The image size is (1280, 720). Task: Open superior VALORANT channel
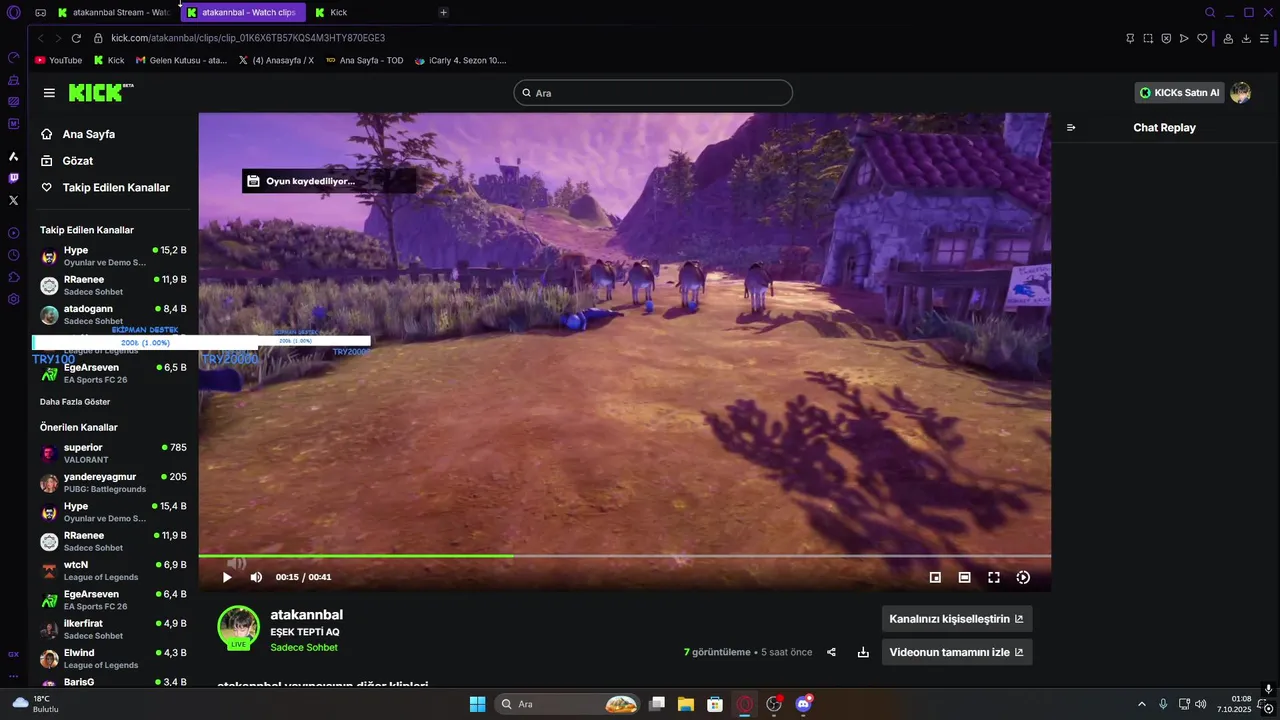tap(113, 453)
